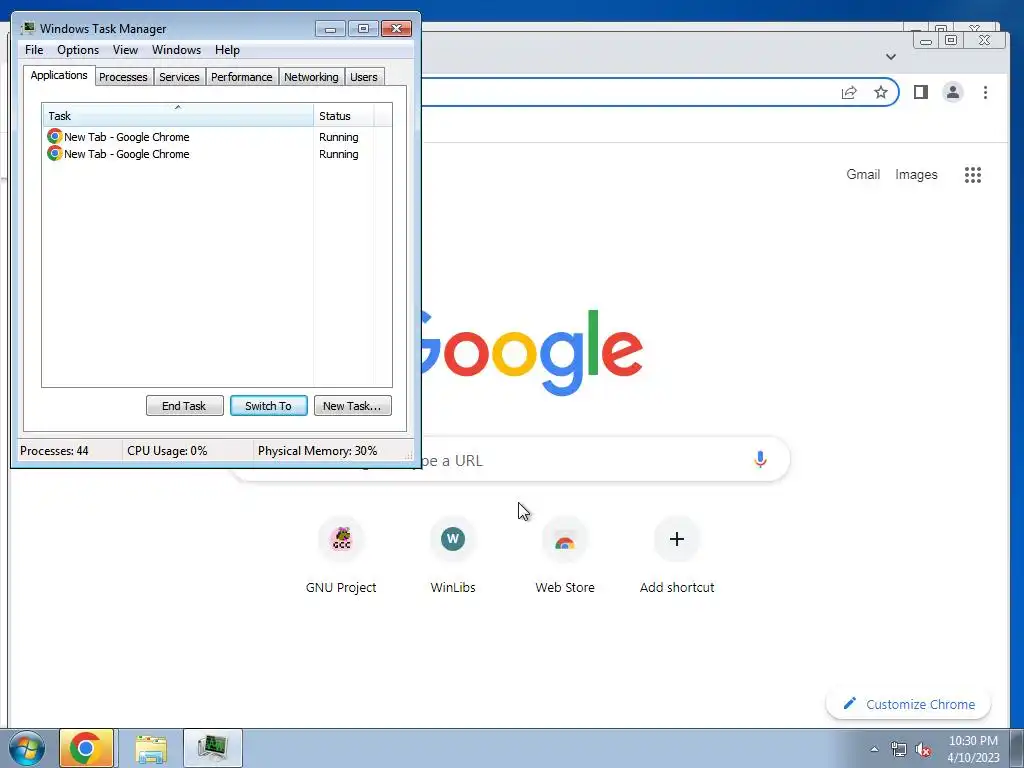Show hidden system tray icons arrow

874,749
